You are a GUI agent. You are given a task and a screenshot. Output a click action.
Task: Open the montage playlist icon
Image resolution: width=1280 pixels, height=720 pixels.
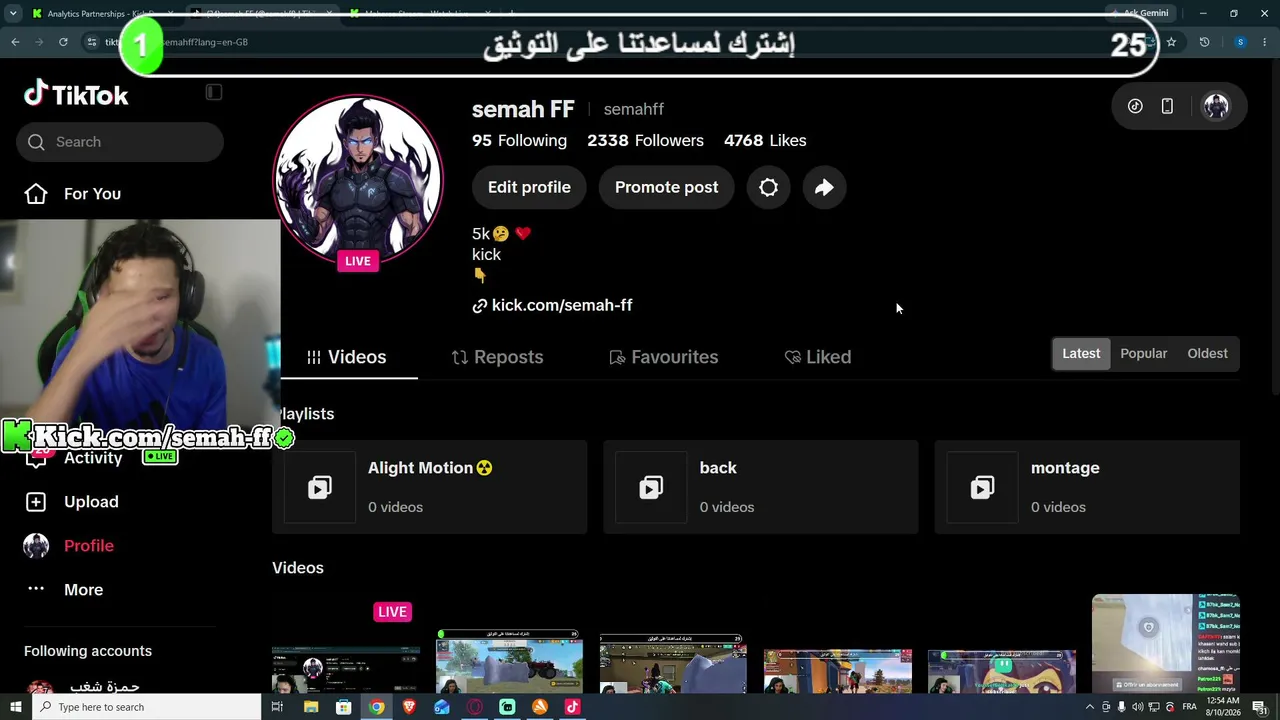(982, 487)
